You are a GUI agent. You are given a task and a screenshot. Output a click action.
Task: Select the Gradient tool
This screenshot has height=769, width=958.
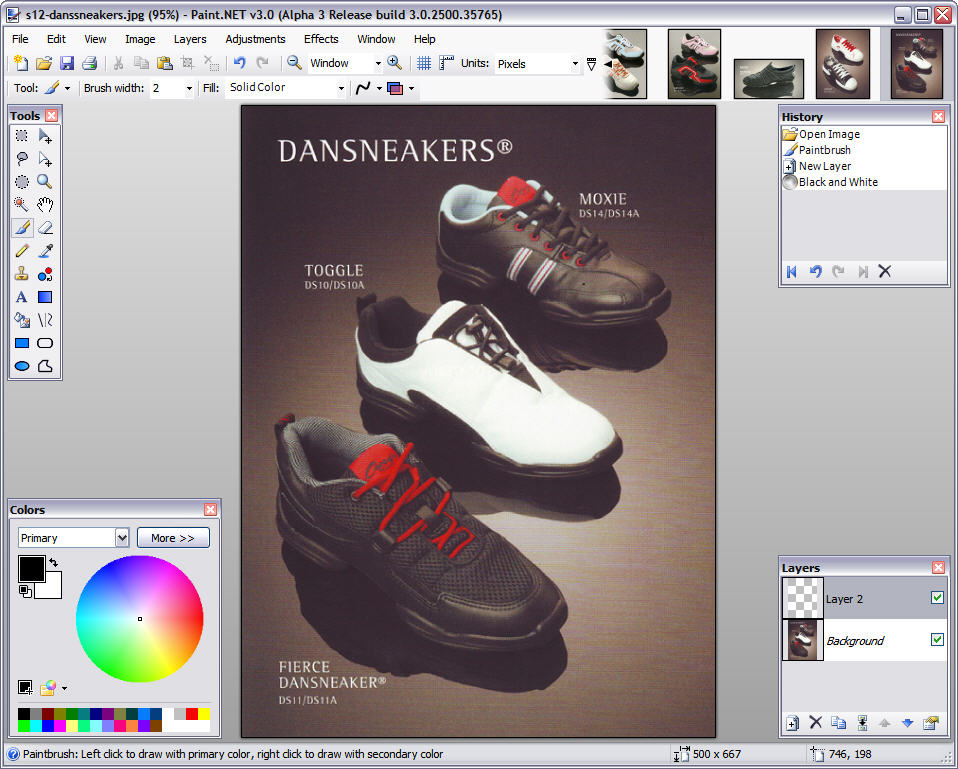point(45,297)
